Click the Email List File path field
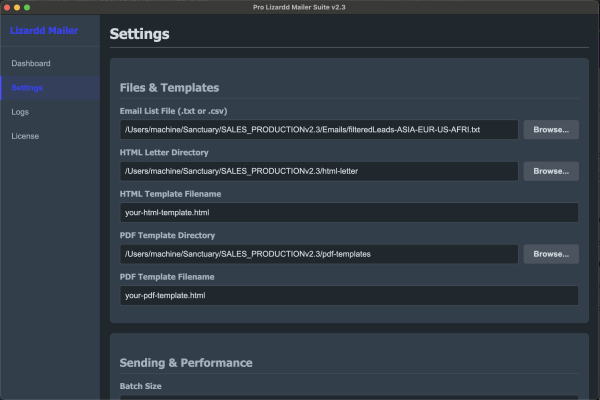The image size is (600, 400). [318, 130]
